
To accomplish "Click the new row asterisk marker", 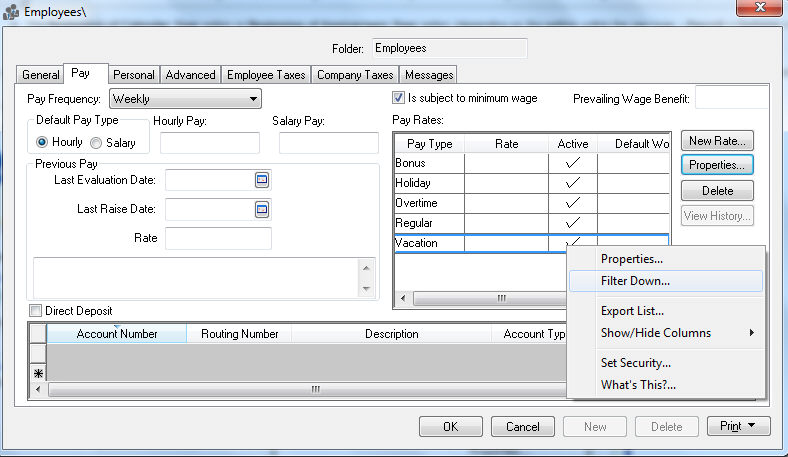I will pos(38,373).
